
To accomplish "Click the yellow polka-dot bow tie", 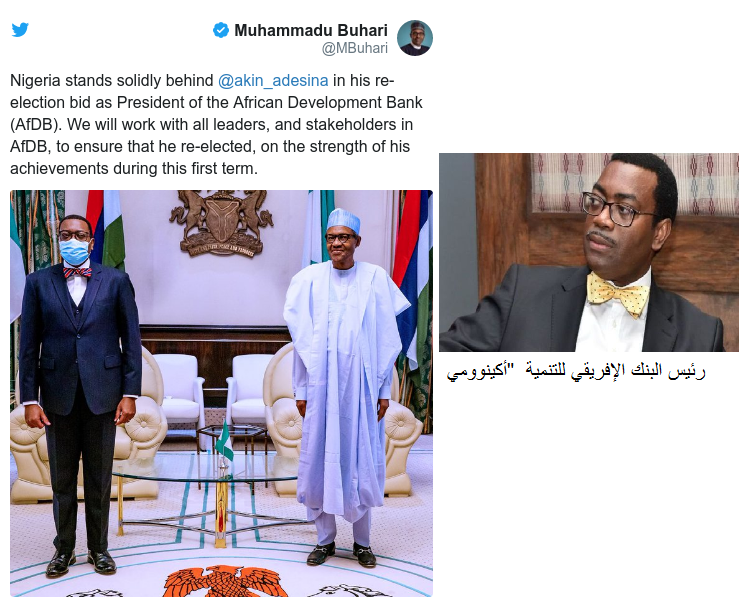I will point(618,292).
